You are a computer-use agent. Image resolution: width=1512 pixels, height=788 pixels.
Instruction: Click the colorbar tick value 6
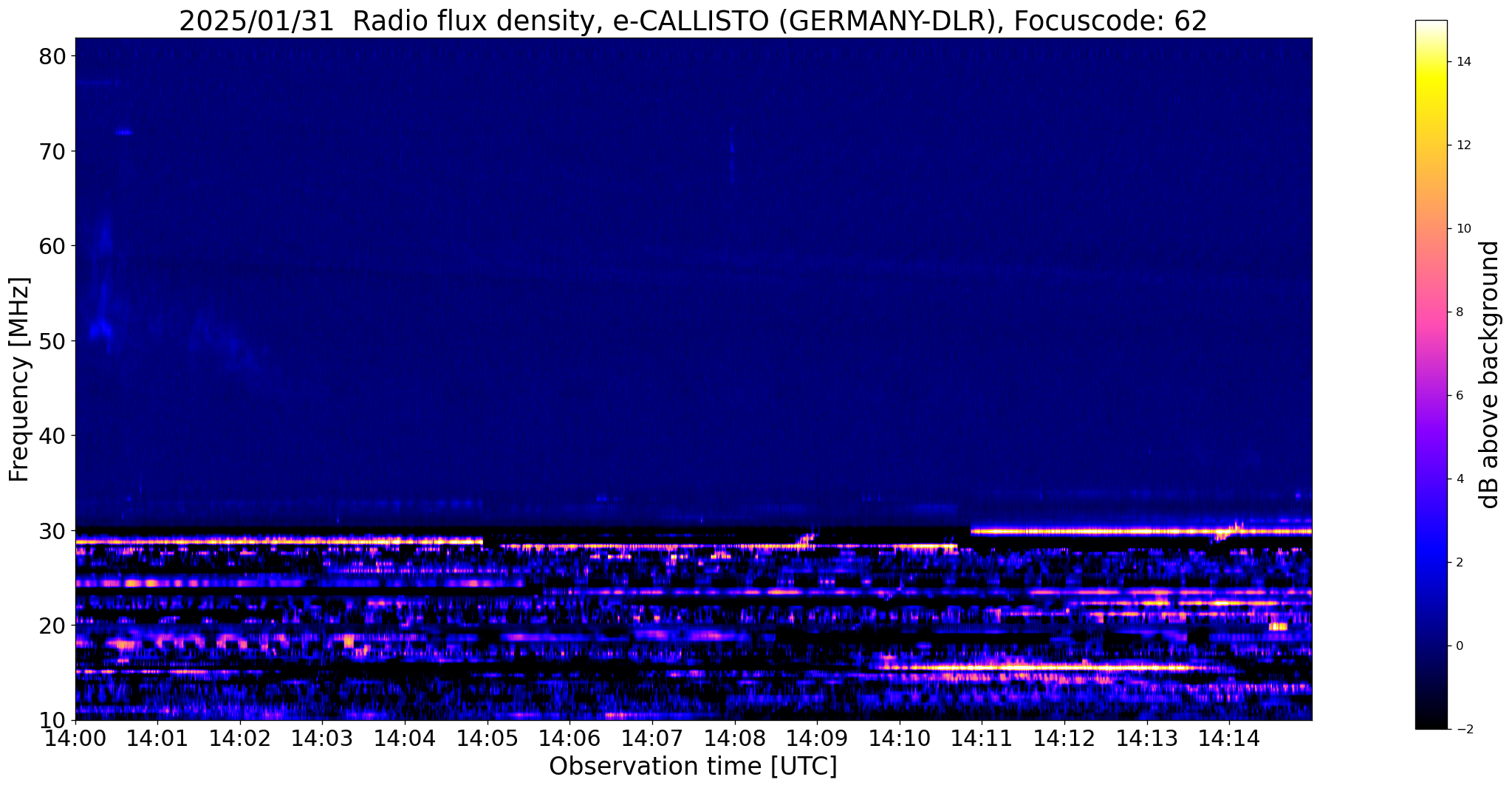tap(1460, 396)
